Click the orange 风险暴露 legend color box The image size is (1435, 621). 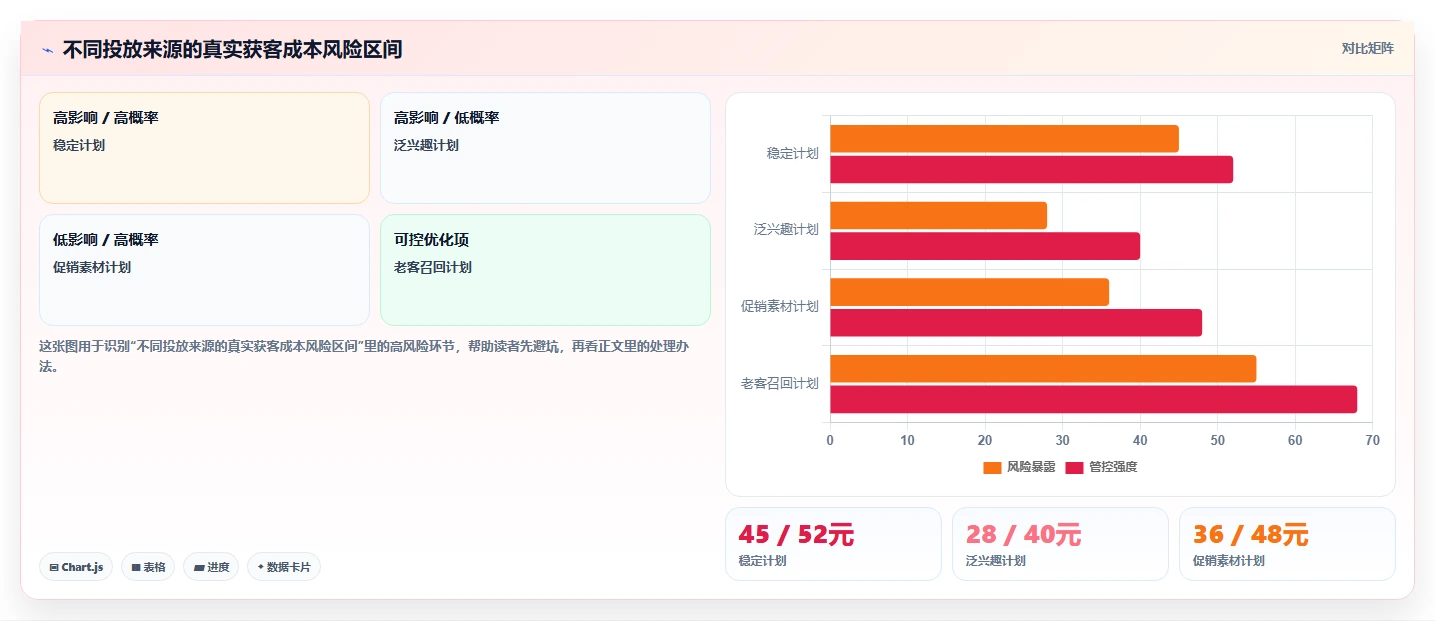click(x=992, y=468)
